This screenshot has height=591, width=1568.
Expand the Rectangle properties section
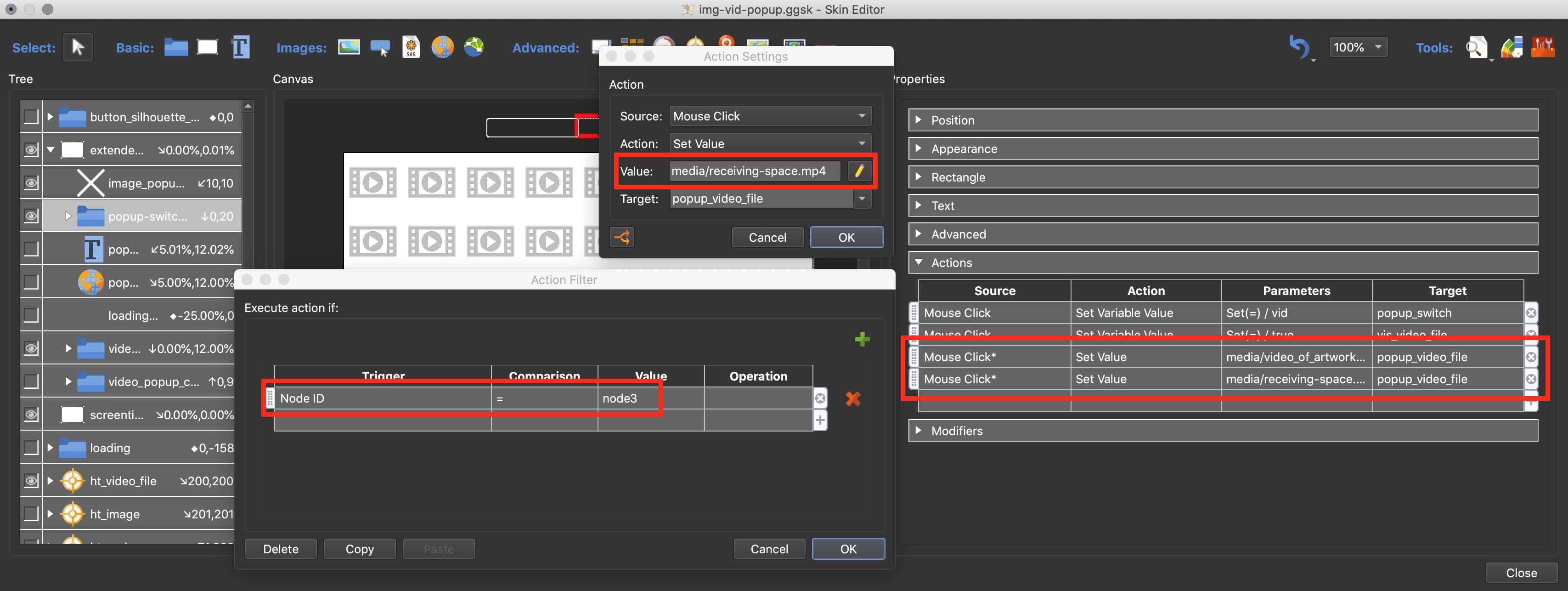[919, 176]
